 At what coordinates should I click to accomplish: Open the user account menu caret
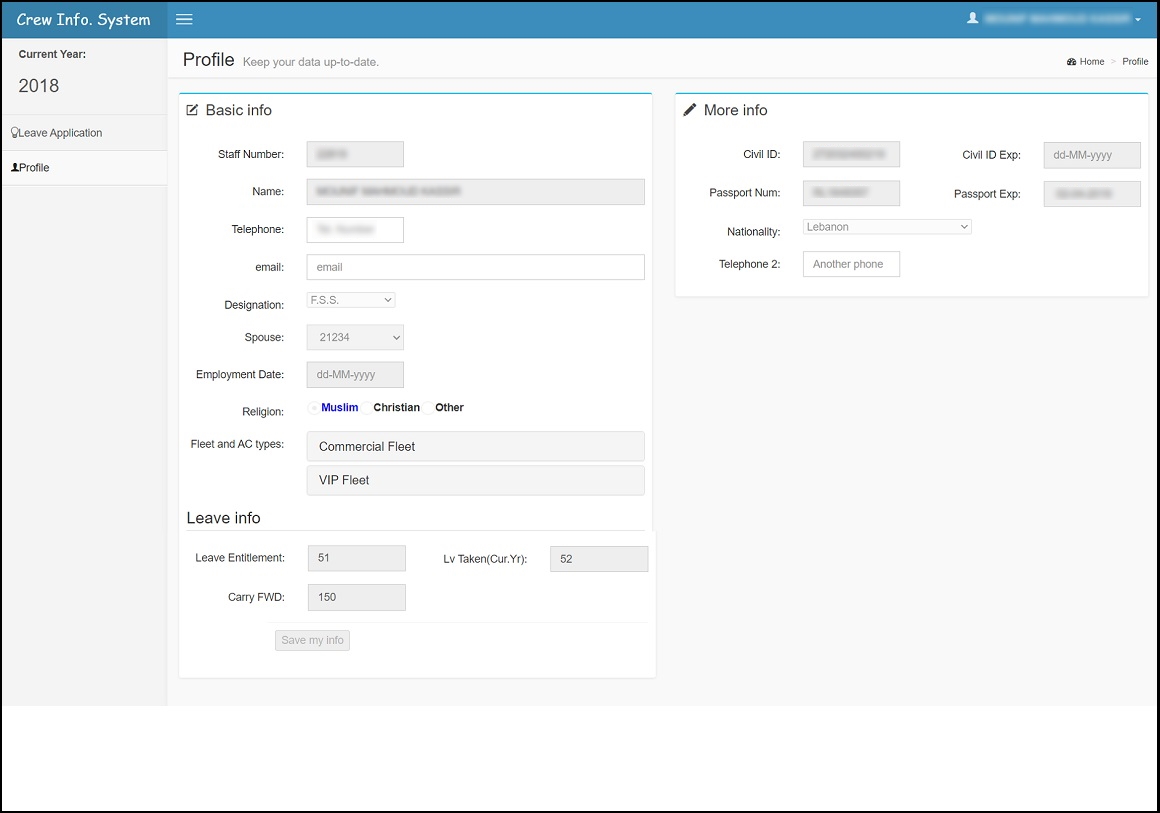1138,20
